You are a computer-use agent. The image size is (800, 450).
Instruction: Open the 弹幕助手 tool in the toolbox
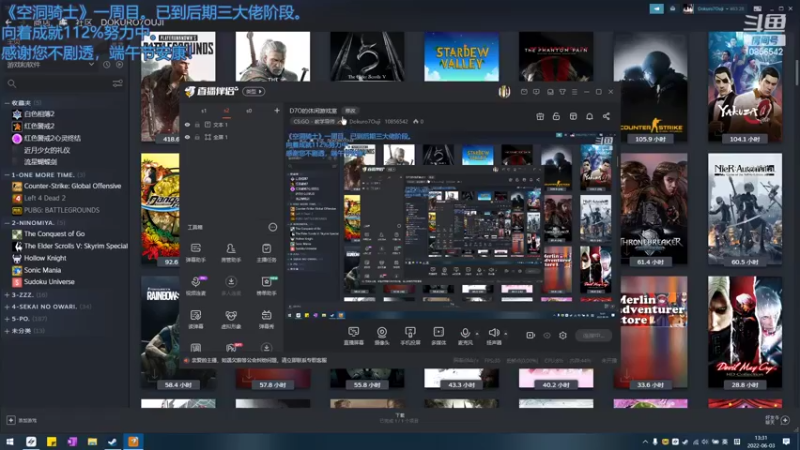196,253
